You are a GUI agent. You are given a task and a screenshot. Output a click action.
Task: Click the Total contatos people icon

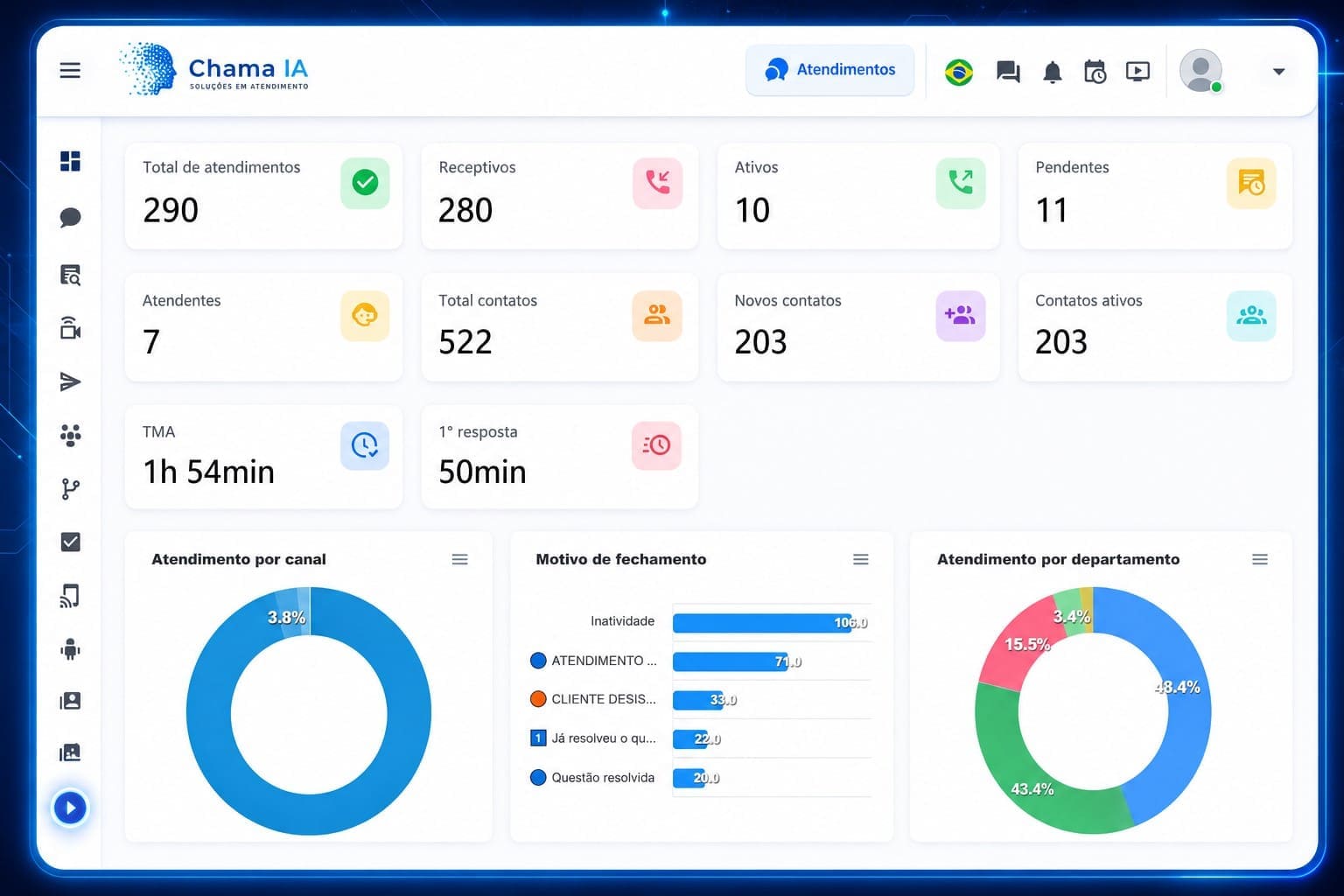(x=657, y=315)
